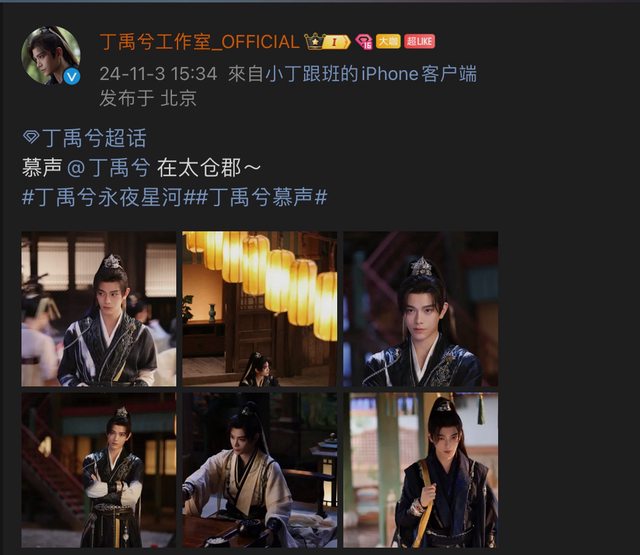Click the post timestamp 24-11-3 15:34
Image resolution: width=640 pixels, height=555 pixels.
point(158,74)
